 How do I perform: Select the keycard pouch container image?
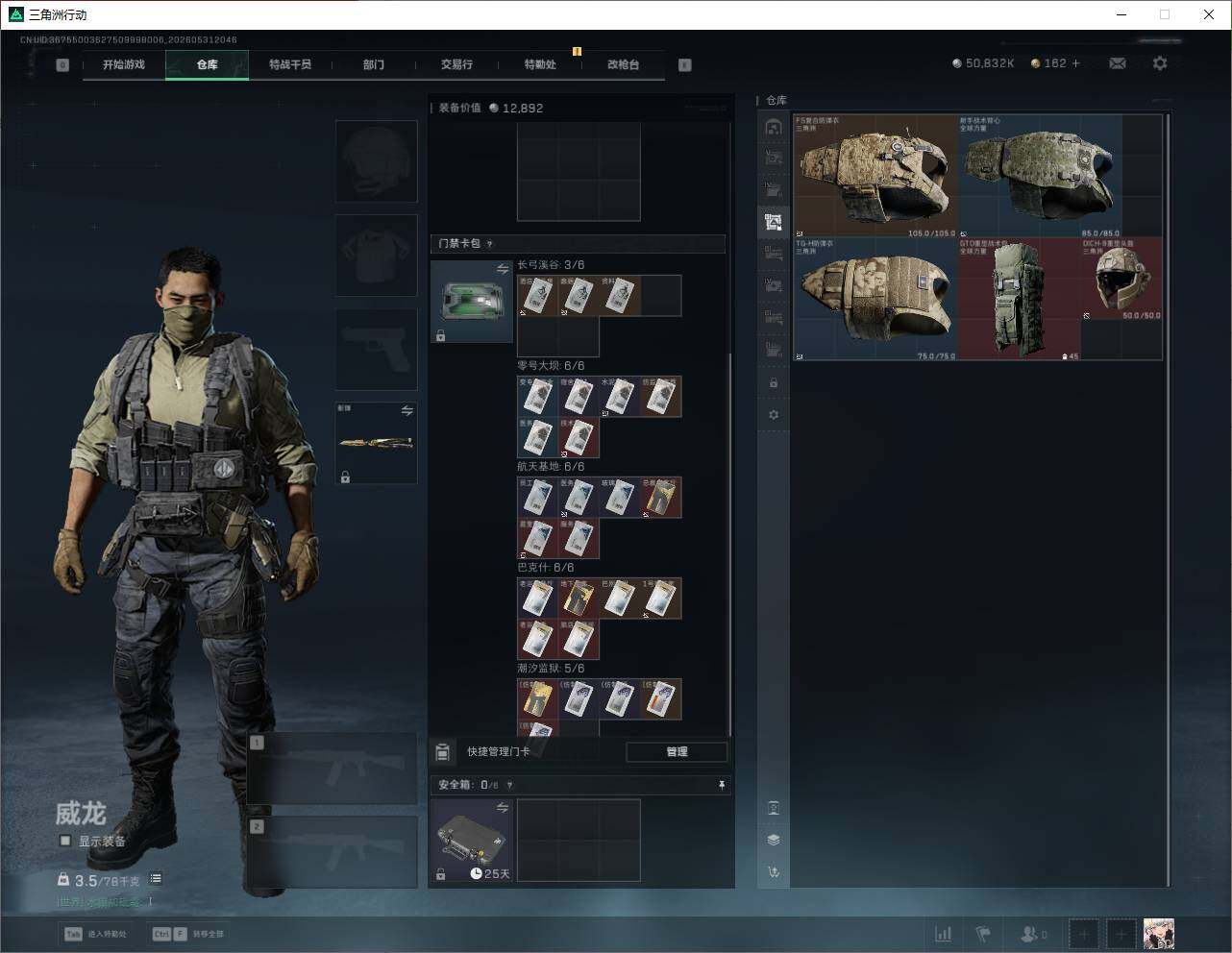click(472, 302)
